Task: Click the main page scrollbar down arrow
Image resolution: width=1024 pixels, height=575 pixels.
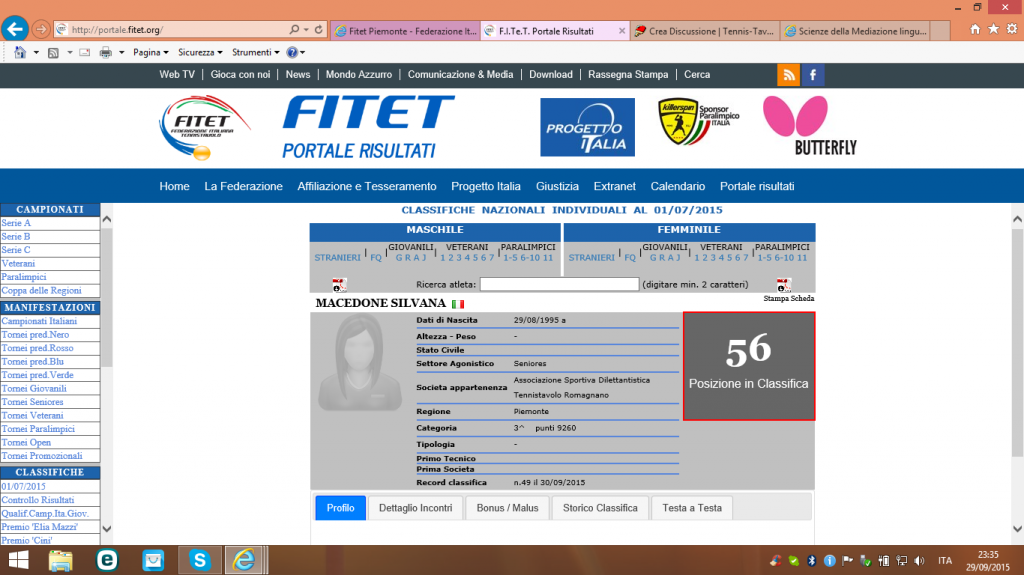Action: coord(1017,529)
